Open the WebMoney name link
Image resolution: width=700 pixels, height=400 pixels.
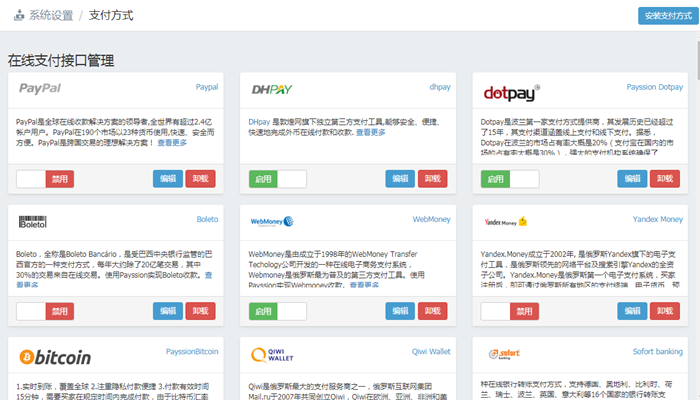tap(431, 219)
